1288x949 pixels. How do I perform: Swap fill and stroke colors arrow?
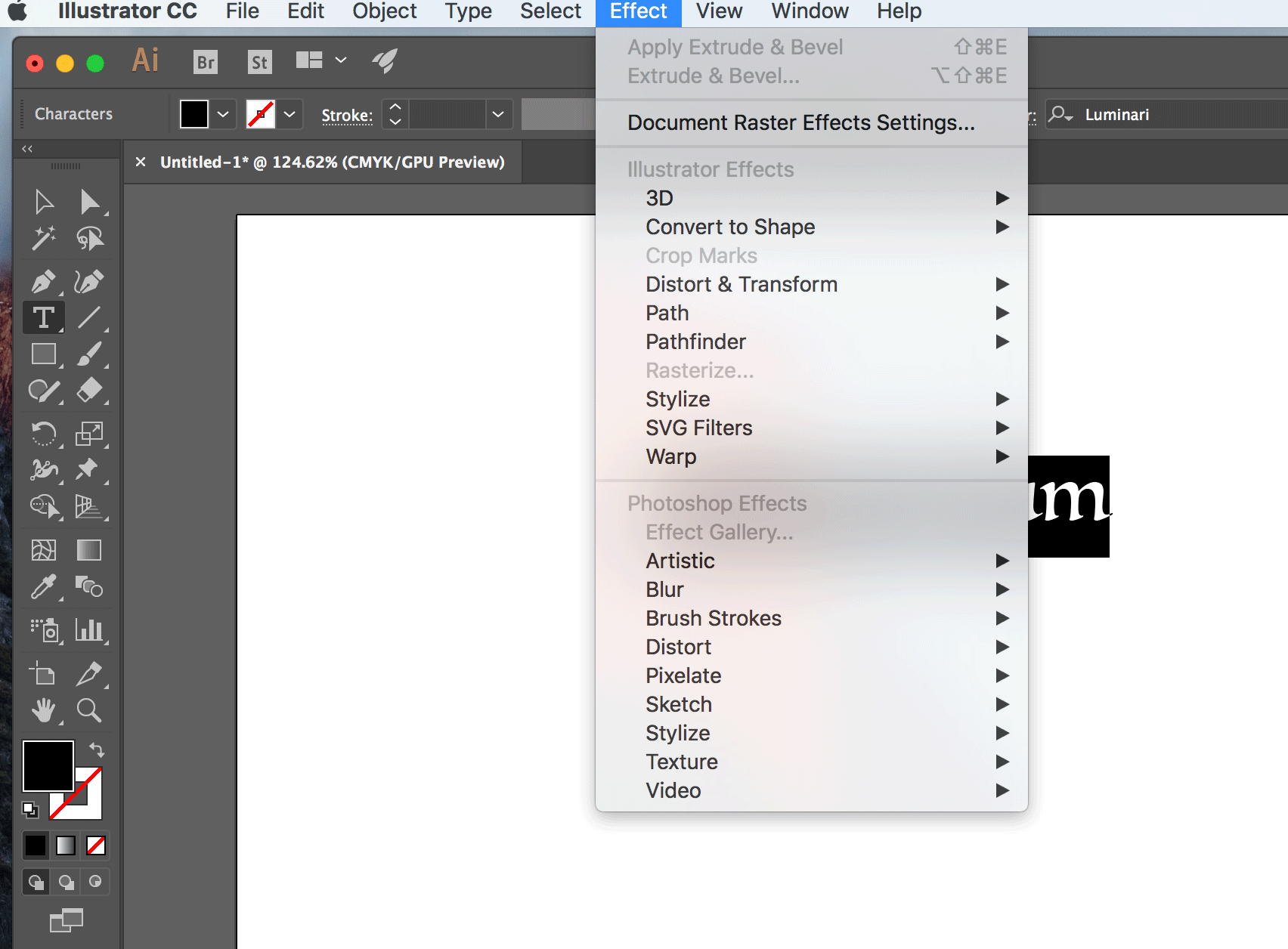click(x=97, y=750)
